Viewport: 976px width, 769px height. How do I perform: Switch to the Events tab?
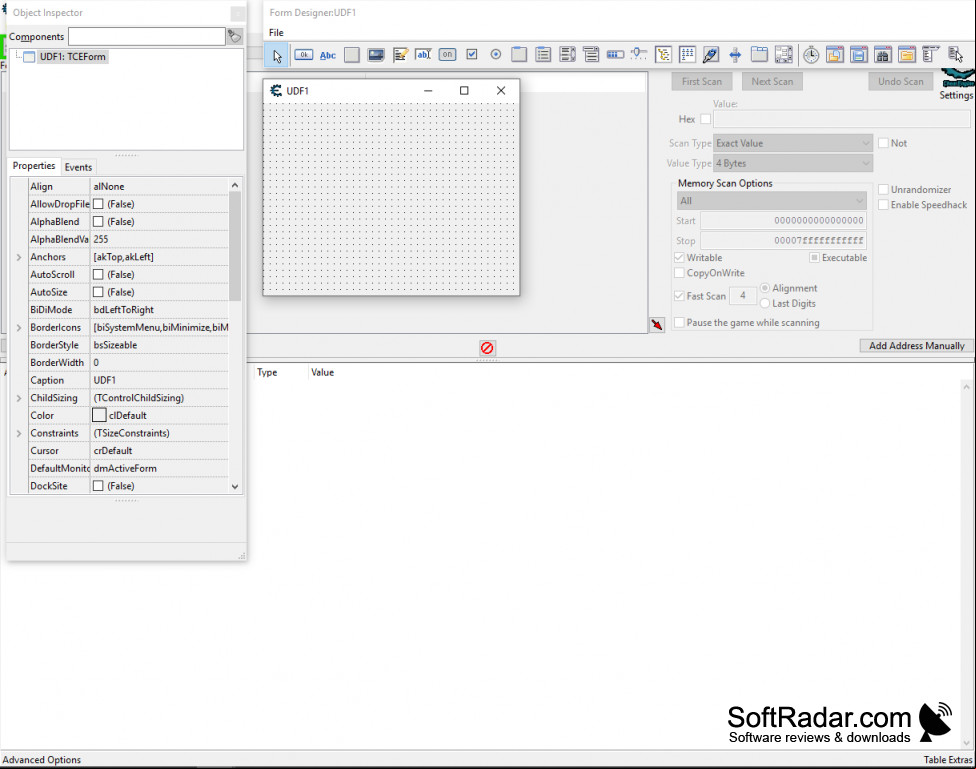[78, 167]
